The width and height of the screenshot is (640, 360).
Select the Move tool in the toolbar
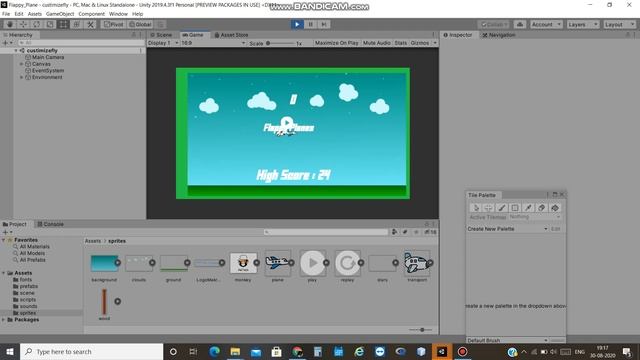click(x=23, y=24)
